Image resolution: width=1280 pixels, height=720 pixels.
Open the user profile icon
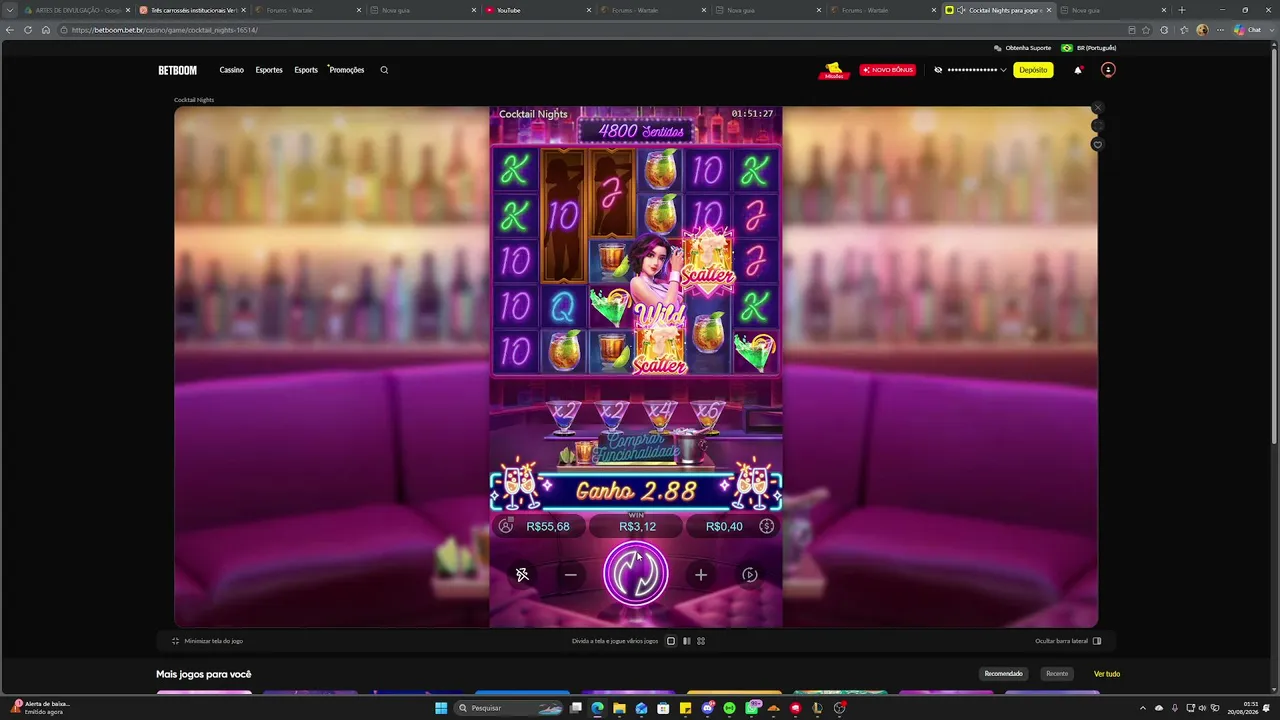1108,70
